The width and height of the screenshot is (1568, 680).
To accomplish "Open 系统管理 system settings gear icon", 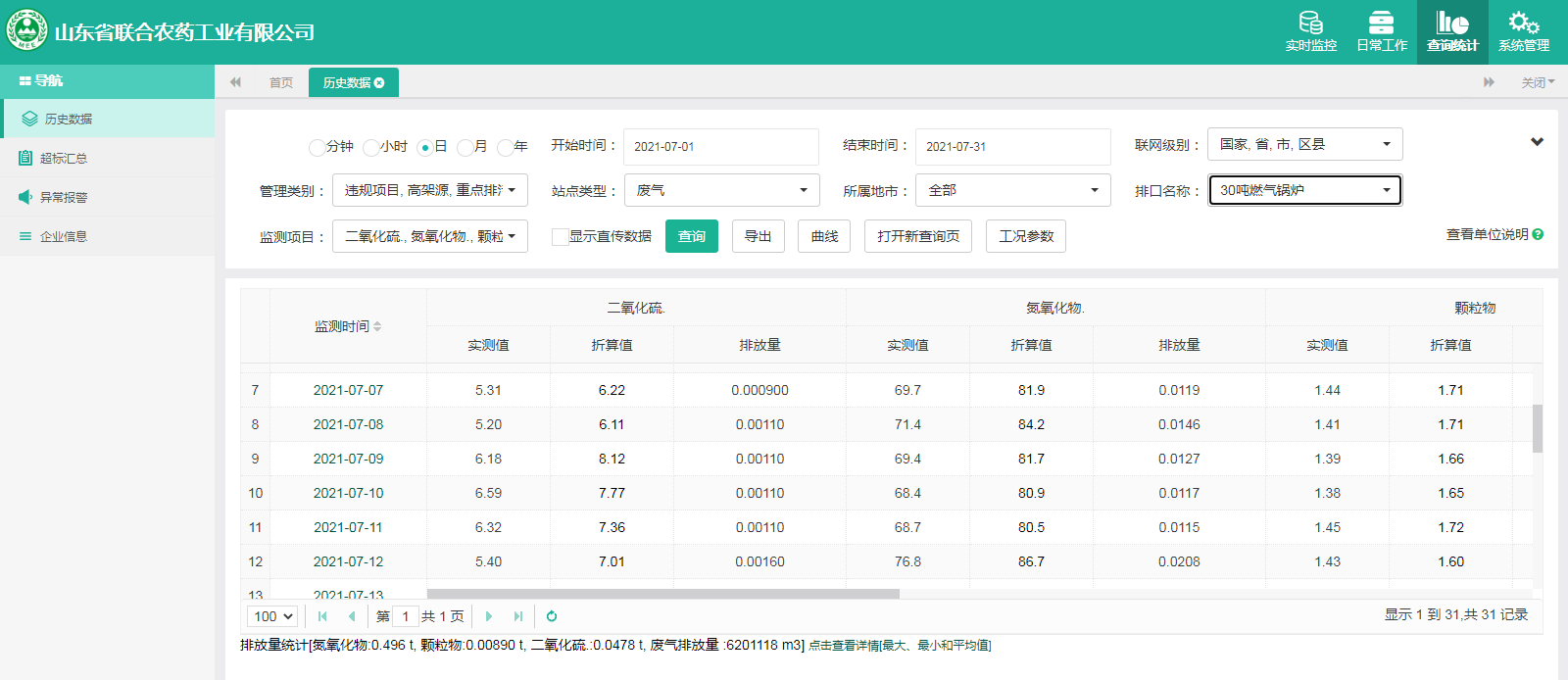I will click(1523, 31).
